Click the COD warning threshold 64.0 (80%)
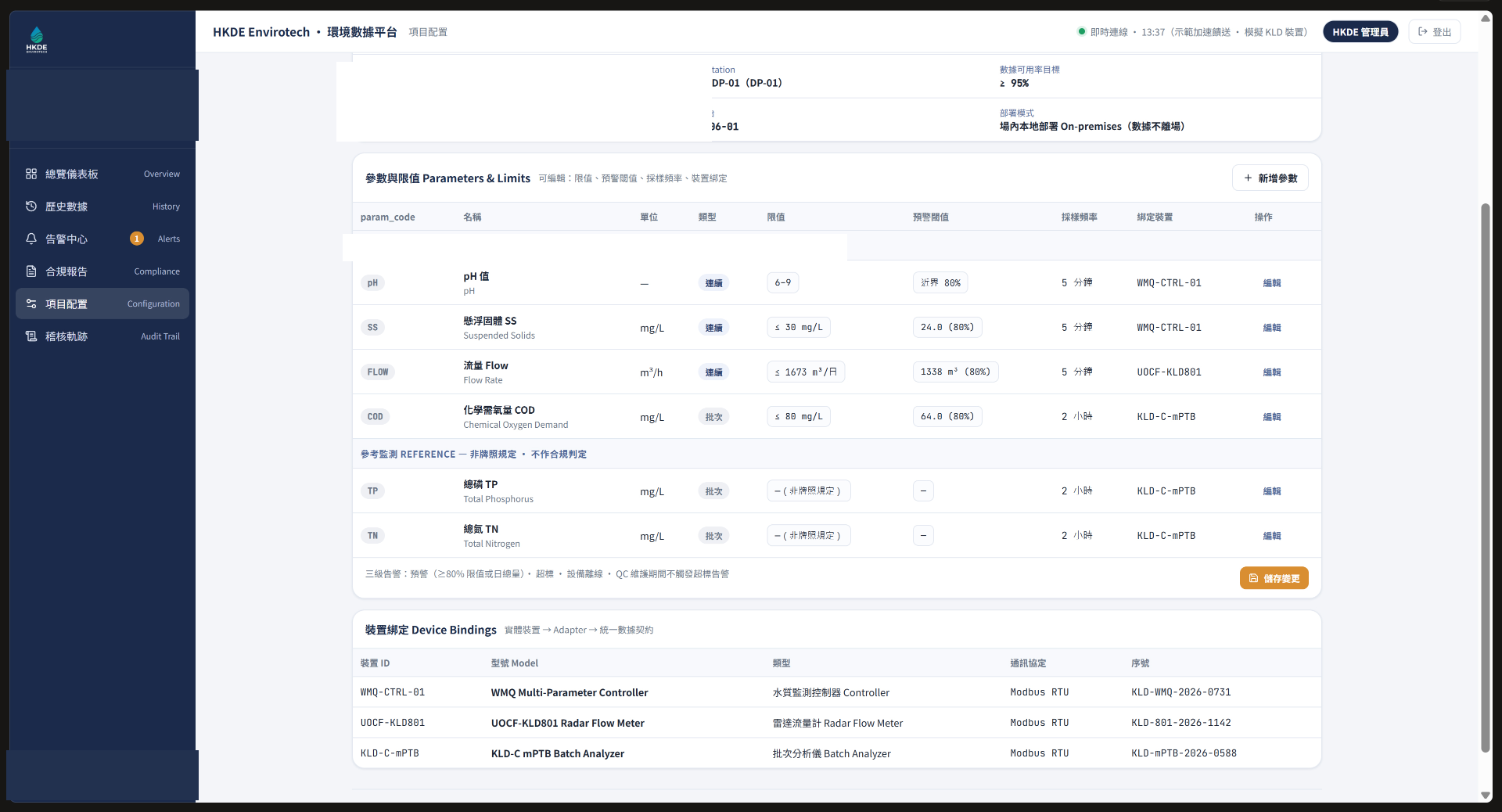1502x812 pixels. (x=947, y=416)
